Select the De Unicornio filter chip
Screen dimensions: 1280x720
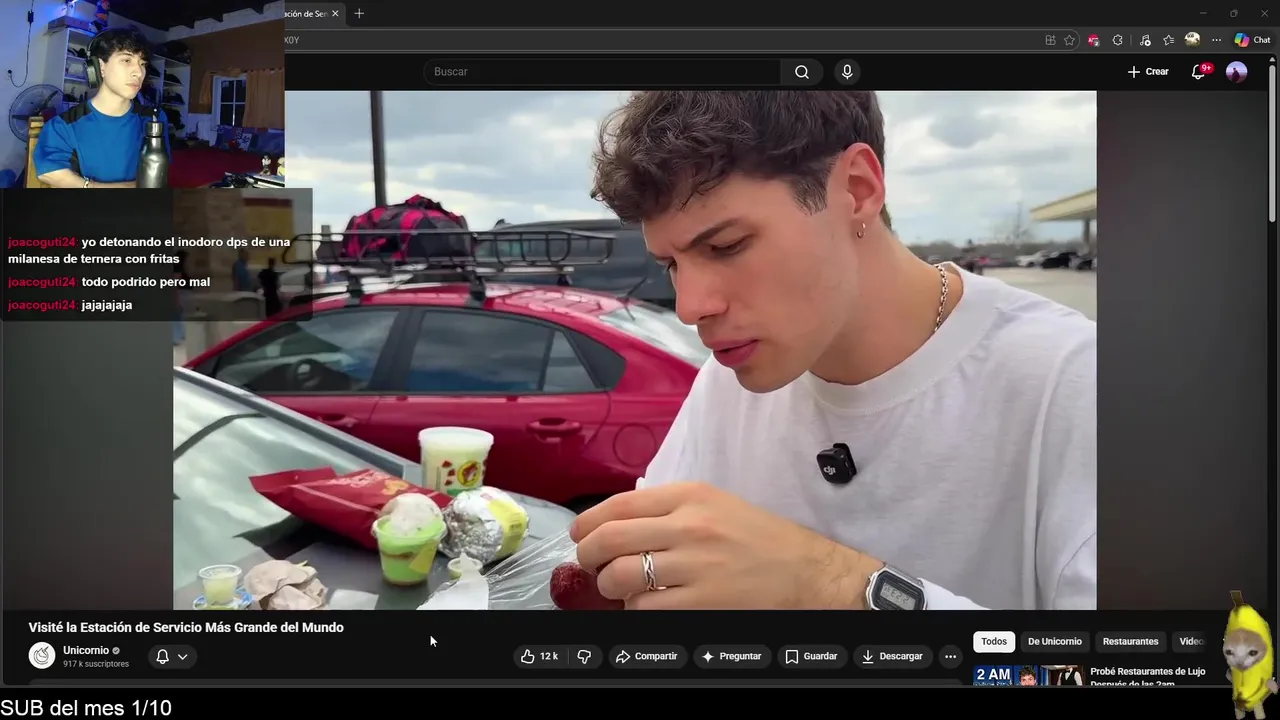point(1055,642)
